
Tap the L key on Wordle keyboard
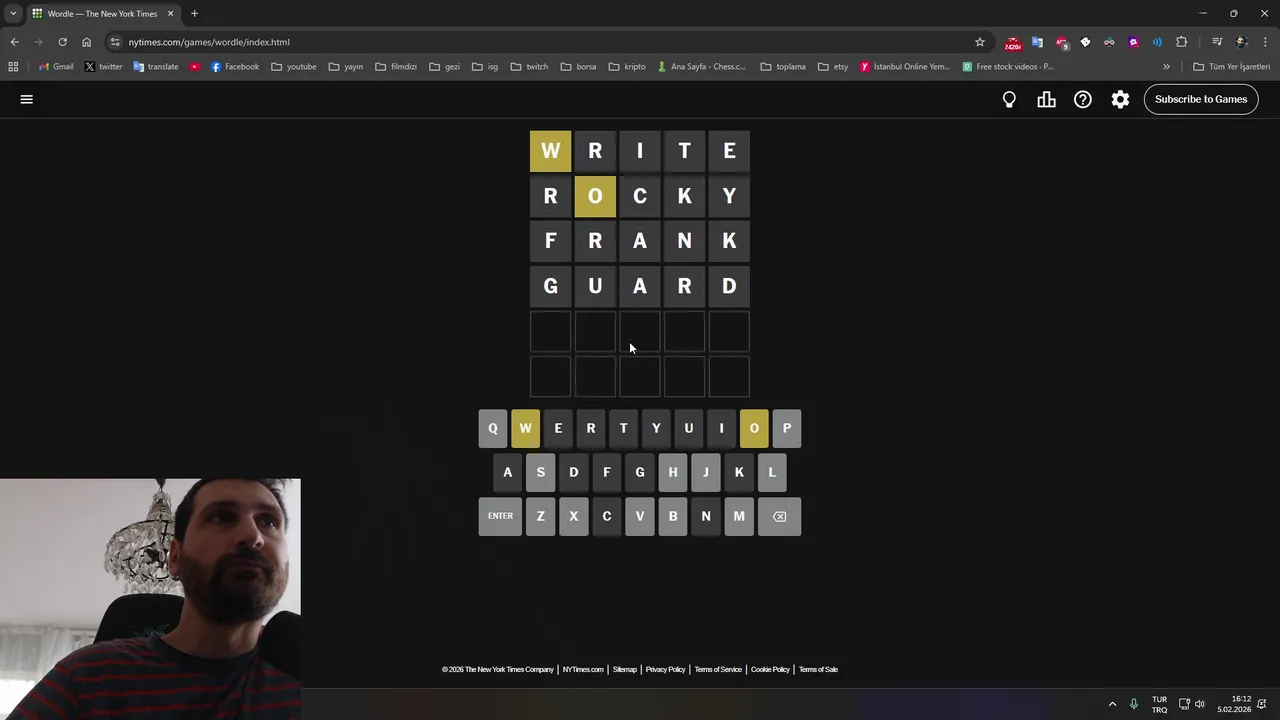pos(772,472)
